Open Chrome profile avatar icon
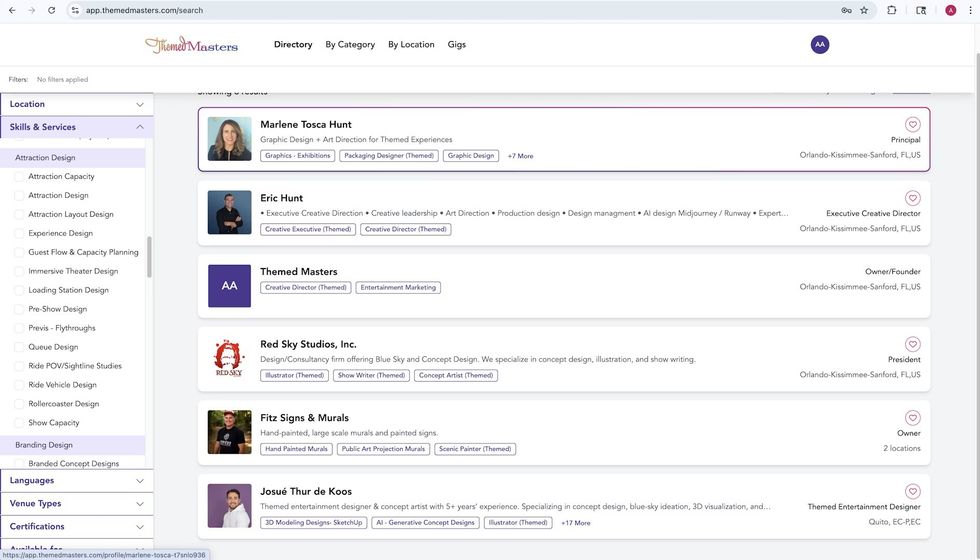The height and width of the screenshot is (560, 980). pyautogui.click(x=951, y=11)
